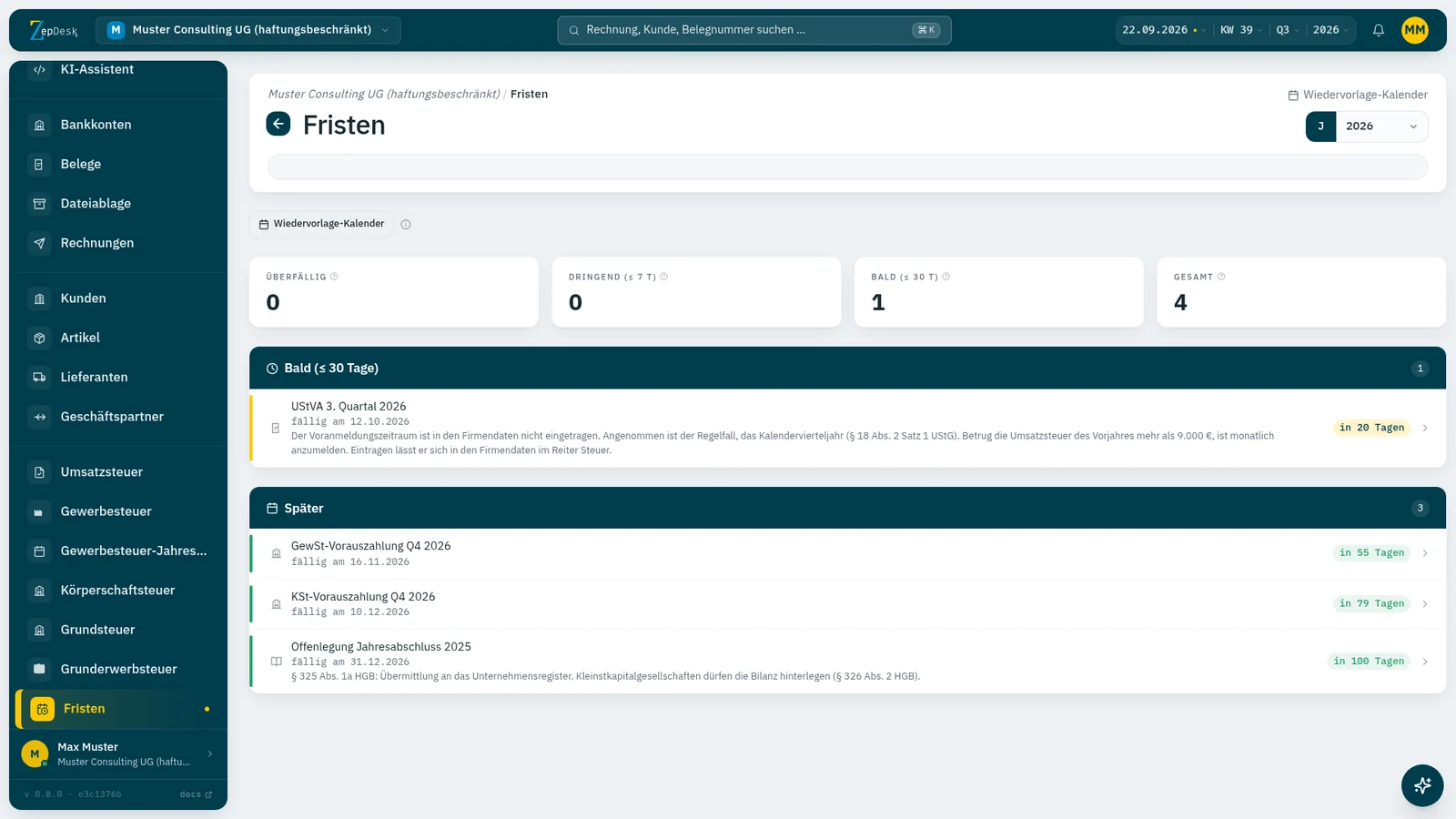Open Grundsteuer in the sidebar
The image size is (1456, 819).
[x=118, y=630]
